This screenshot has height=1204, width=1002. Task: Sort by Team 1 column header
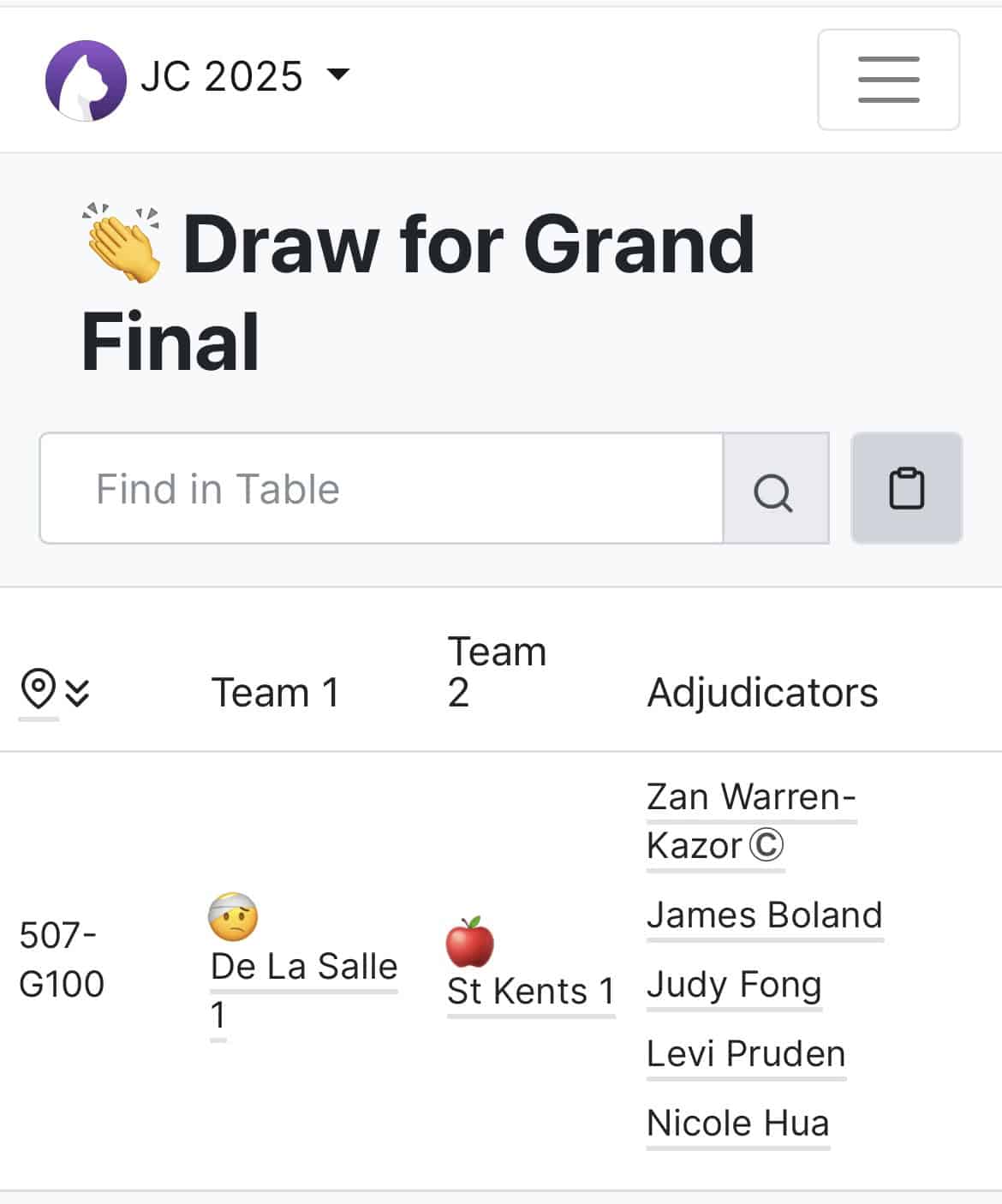coord(276,692)
